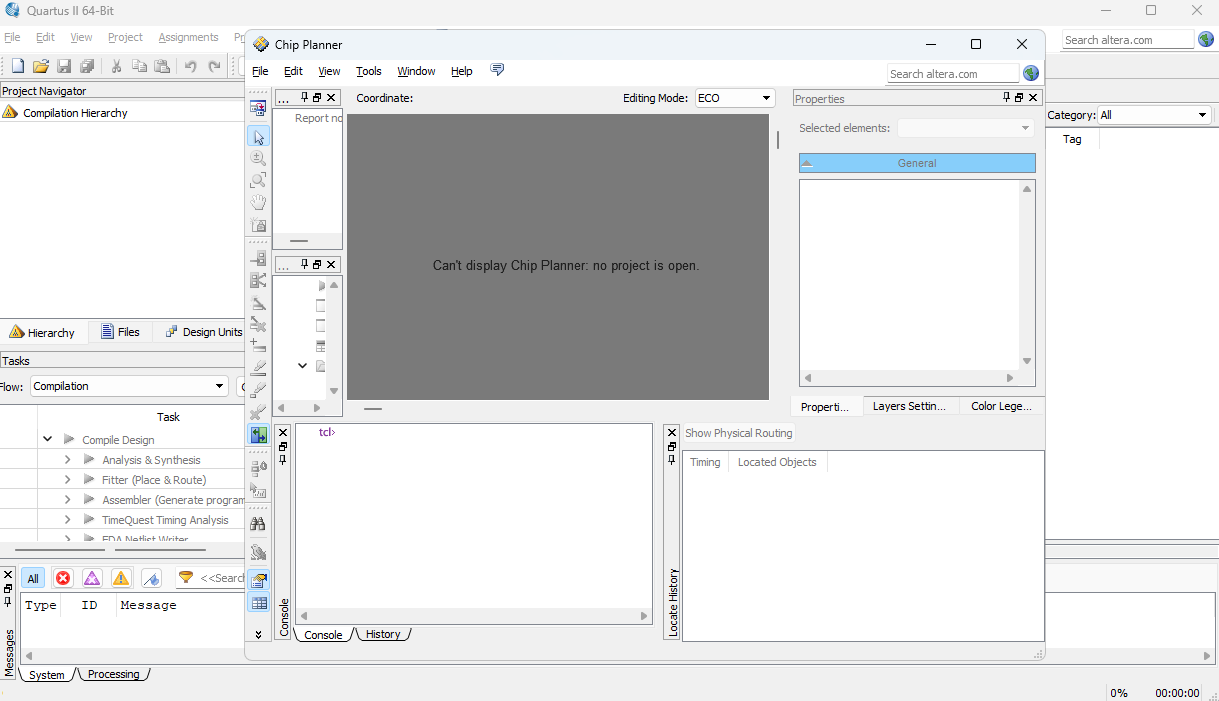The height and width of the screenshot is (701, 1219).
Task: Click the feedback speech bubble icon
Action: [497, 70]
